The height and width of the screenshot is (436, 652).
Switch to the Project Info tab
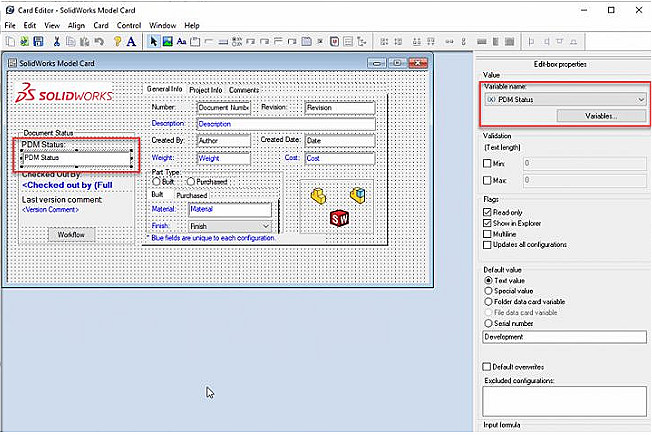205,90
